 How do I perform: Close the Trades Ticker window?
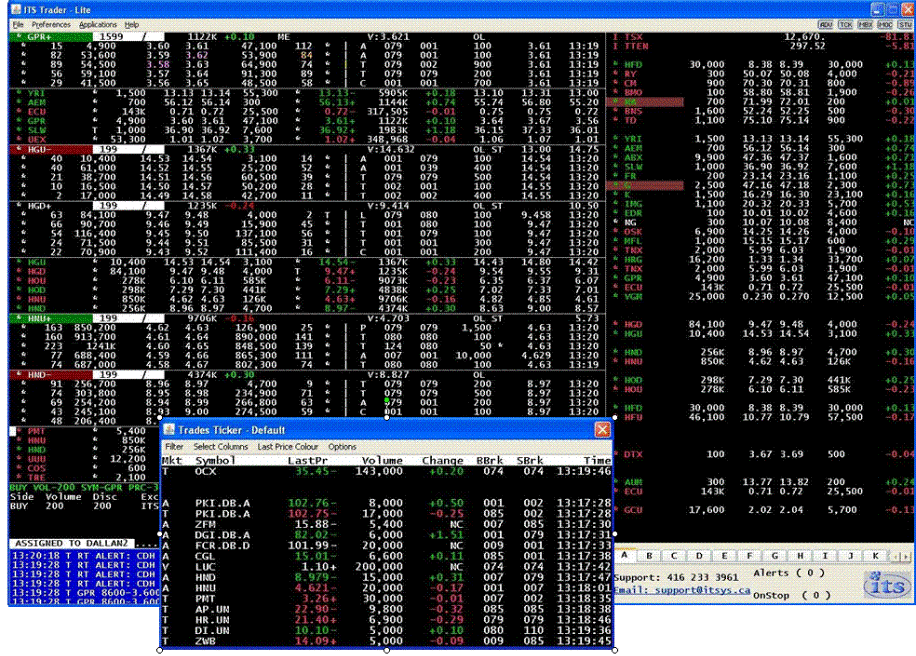pos(602,430)
